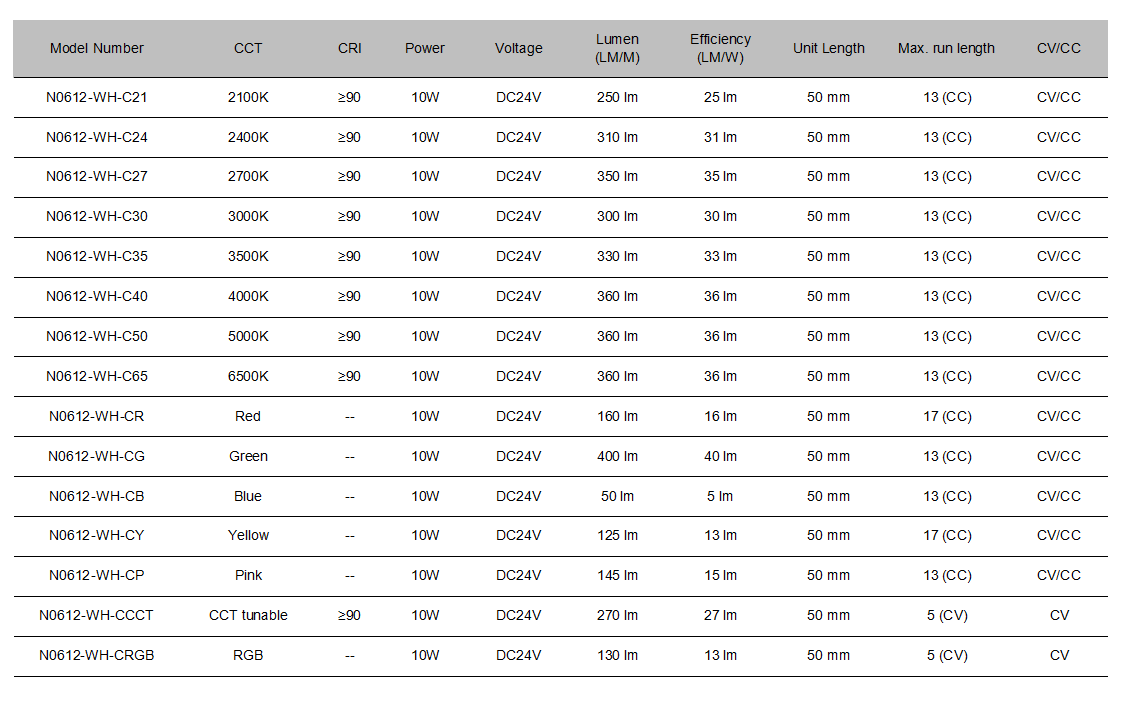Click the Unit Length column header

(829, 48)
